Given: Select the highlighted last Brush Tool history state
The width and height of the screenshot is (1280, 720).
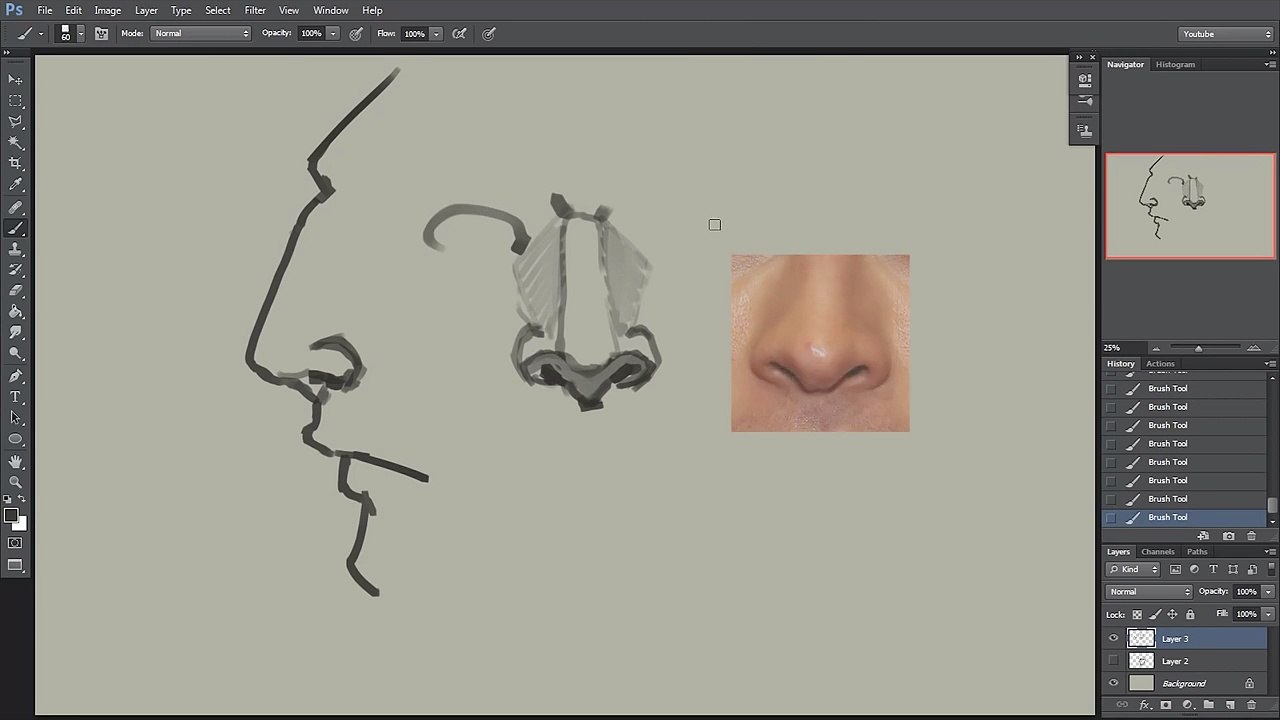Looking at the screenshot, I should 1185,517.
